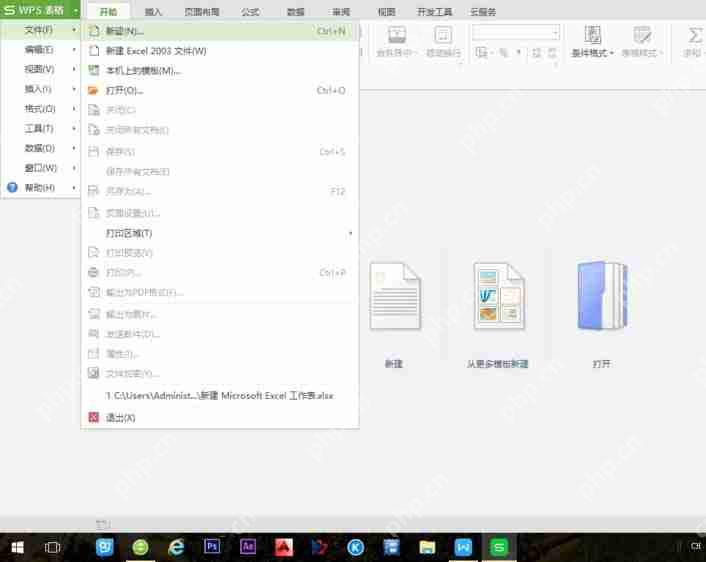
Task: Click the green circular browser icon on taskbar
Action: click(140, 547)
